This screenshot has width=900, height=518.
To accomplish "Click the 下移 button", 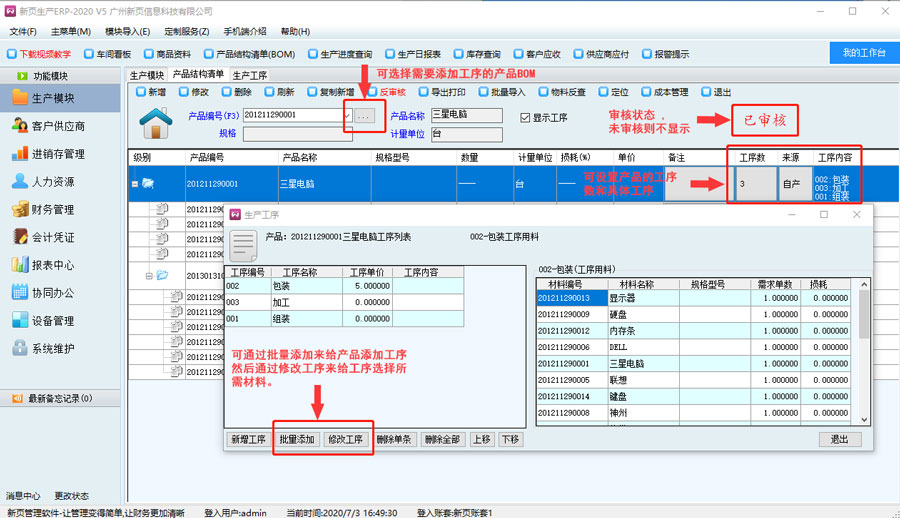I will point(510,439).
